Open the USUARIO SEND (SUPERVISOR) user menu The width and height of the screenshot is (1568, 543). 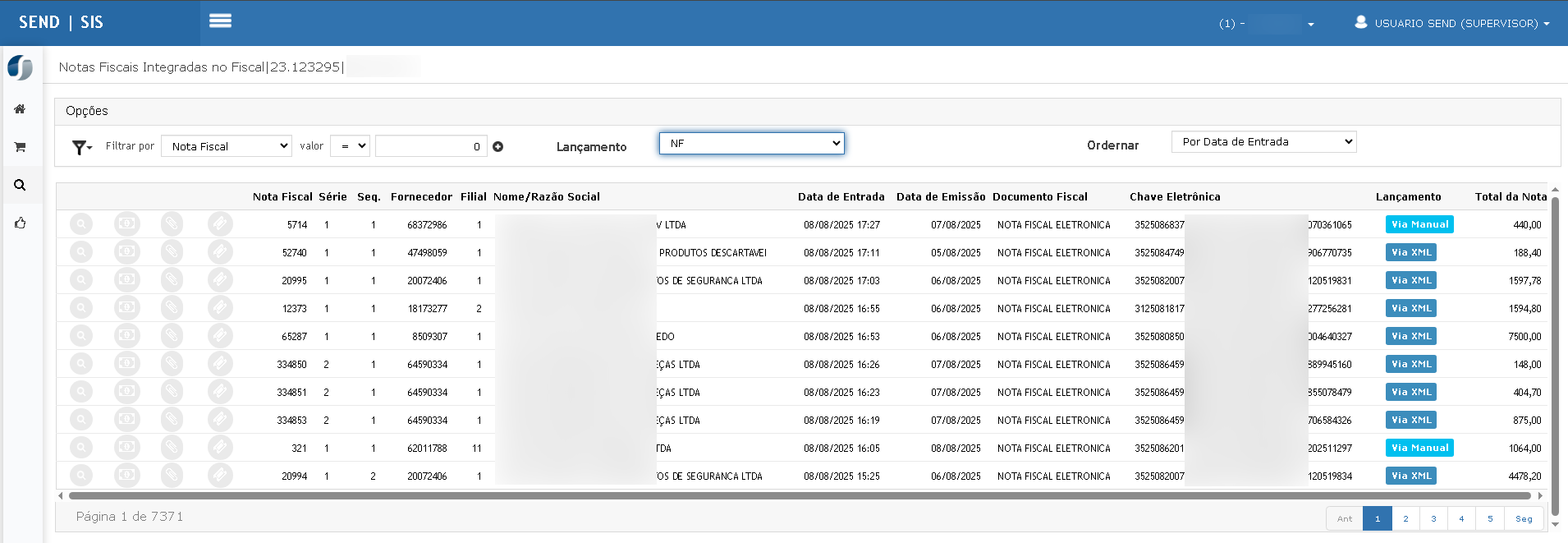pyautogui.click(x=1452, y=23)
